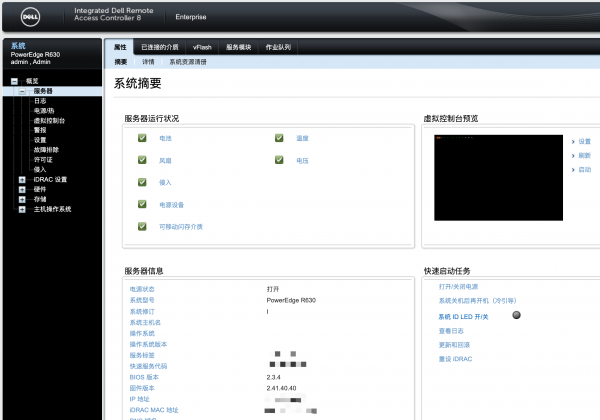The image size is (600, 420).
Task: Toggle 系统 ID LED 开/关
Action: [x=463, y=317]
